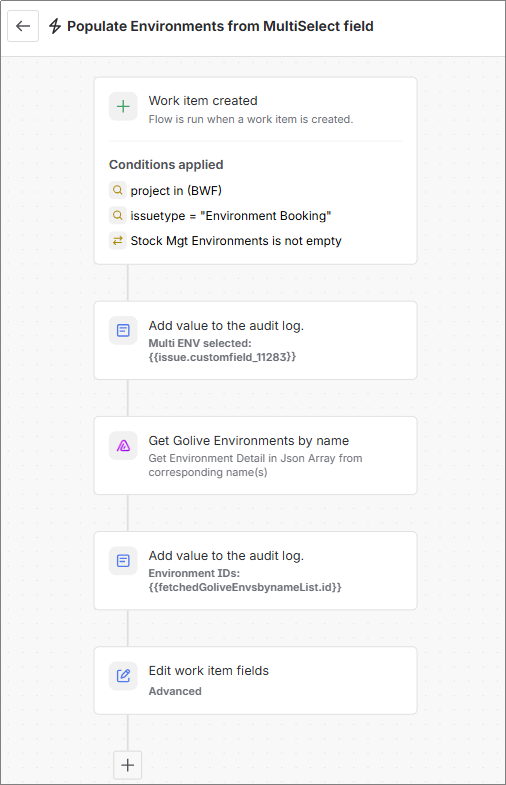Screen dimensions: 506x785
Task: Select Stock Mgt Environments not empty condition
Action: click(x=236, y=241)
